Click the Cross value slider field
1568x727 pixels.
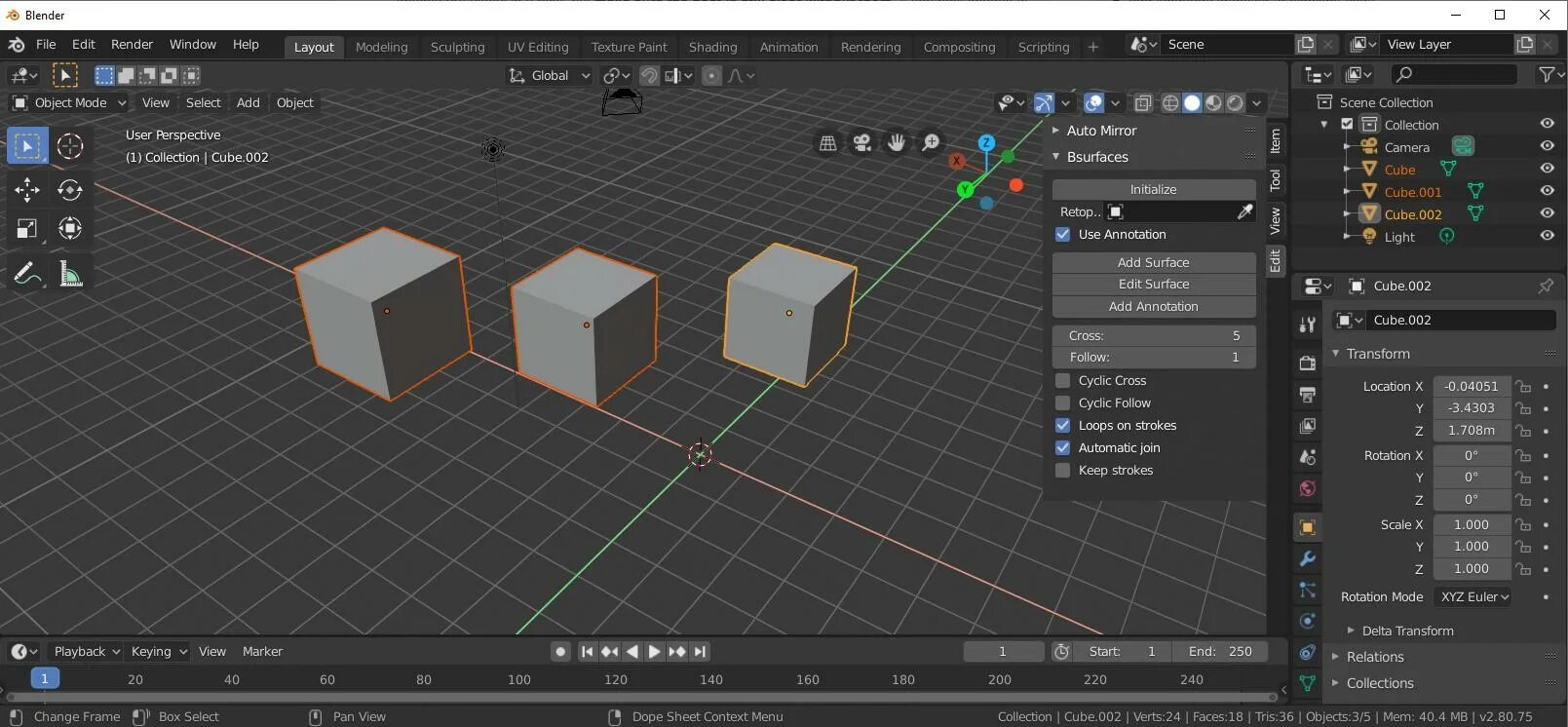(x=1153, y=335)
